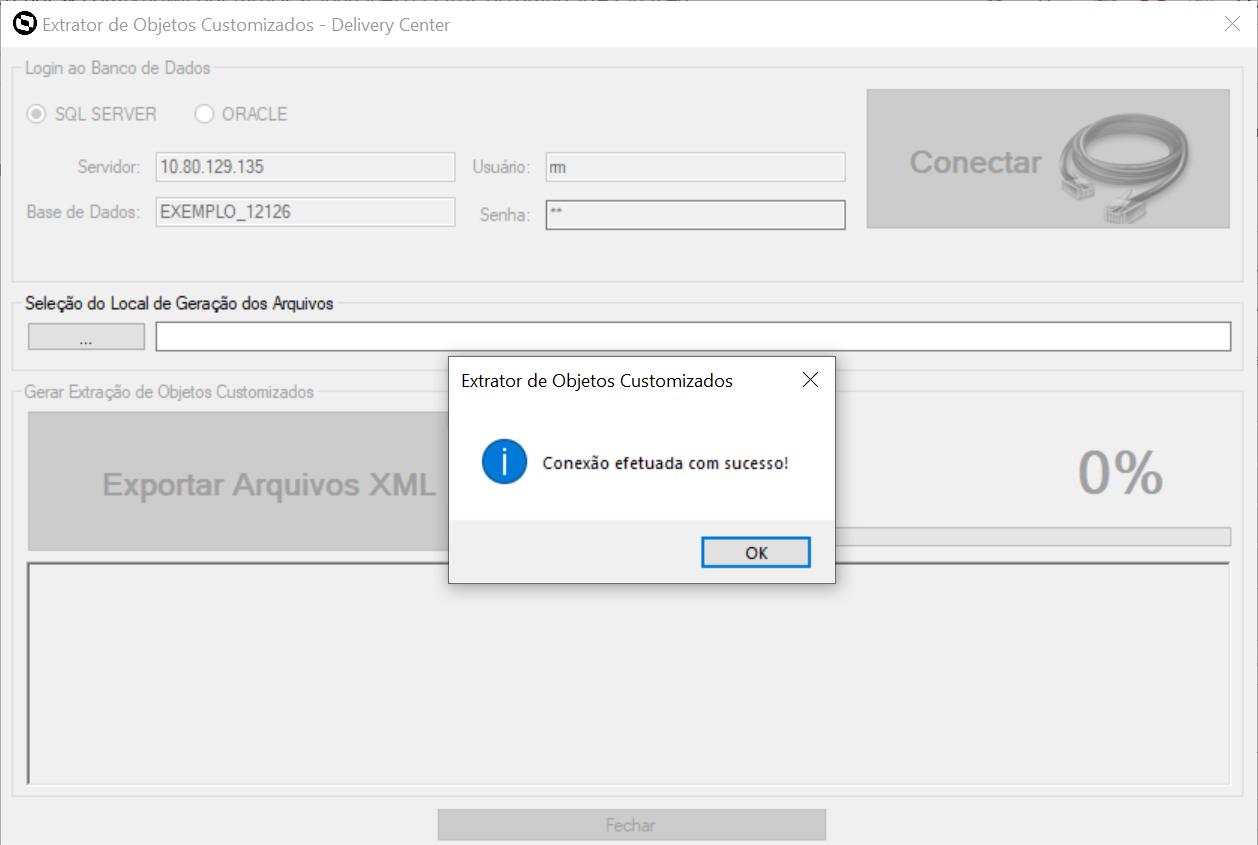Confirm the dialog with the OK button
Screen dimensions: 1258x845
pos(756,552)
